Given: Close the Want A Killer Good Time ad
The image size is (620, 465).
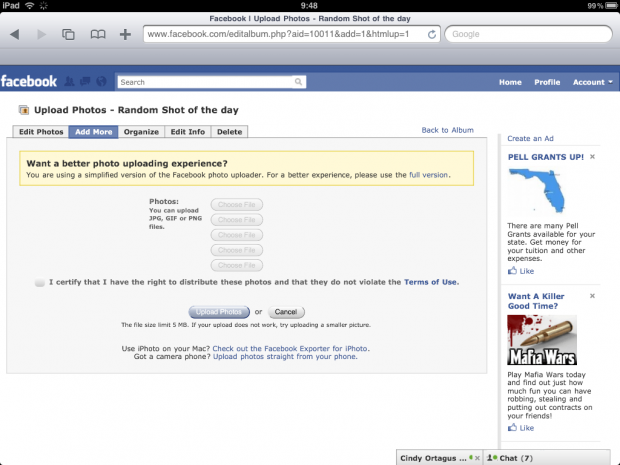Looking at the screenshot, I should pos(592,296).
